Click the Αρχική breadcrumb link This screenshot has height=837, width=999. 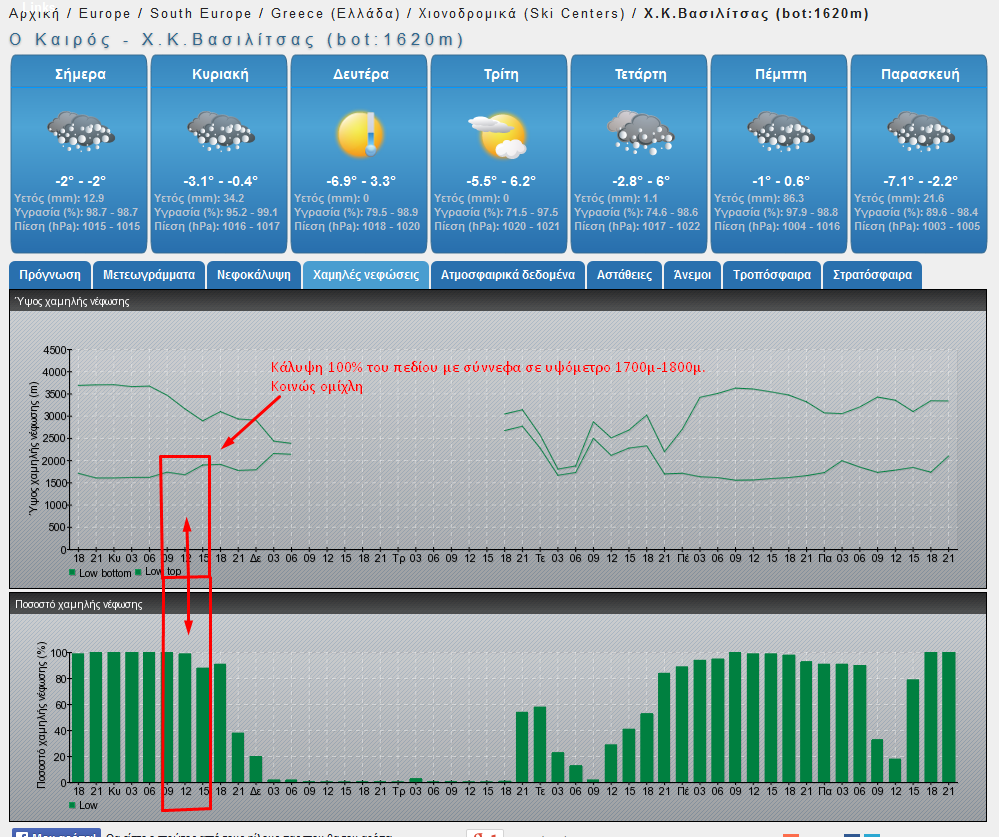coord(34,13)
